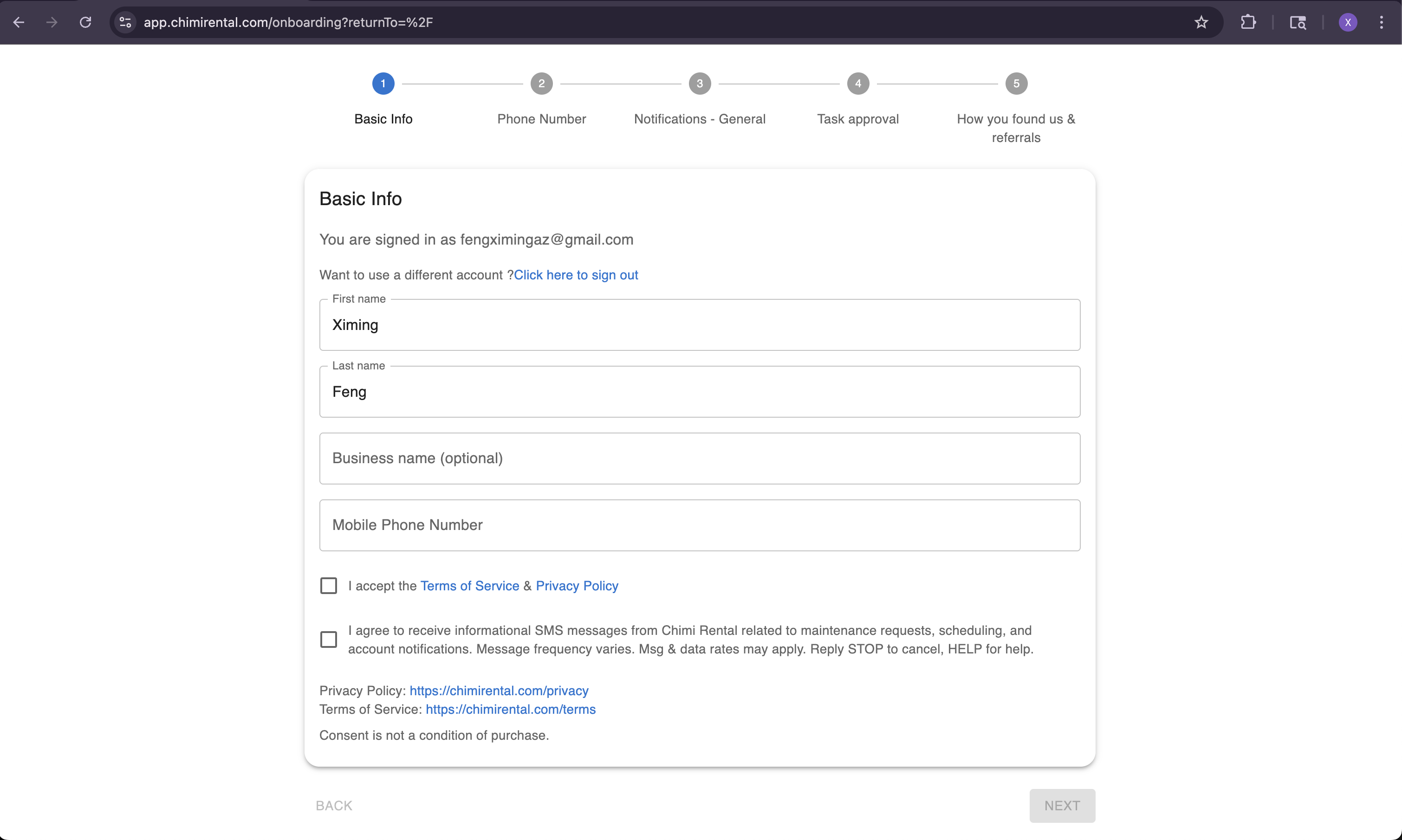Bookmark this page with star icon

point(1201,22)
